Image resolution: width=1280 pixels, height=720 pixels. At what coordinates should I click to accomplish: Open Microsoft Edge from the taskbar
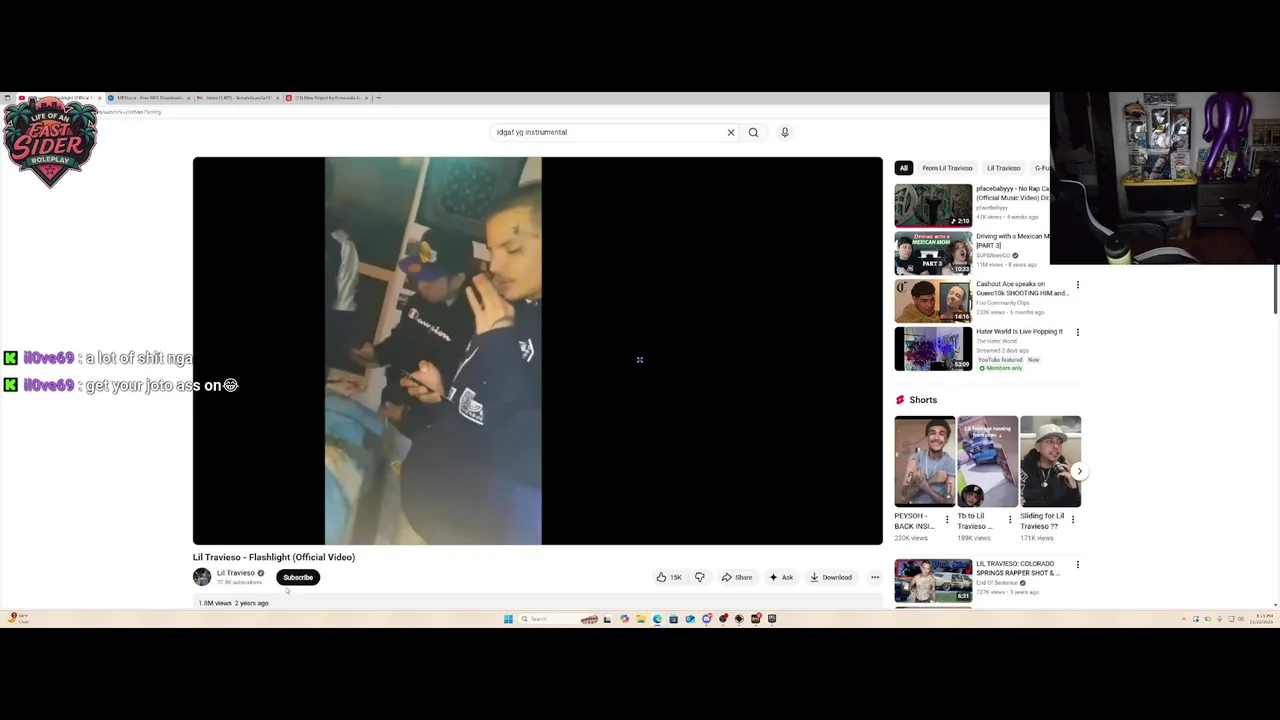[657, 619]
